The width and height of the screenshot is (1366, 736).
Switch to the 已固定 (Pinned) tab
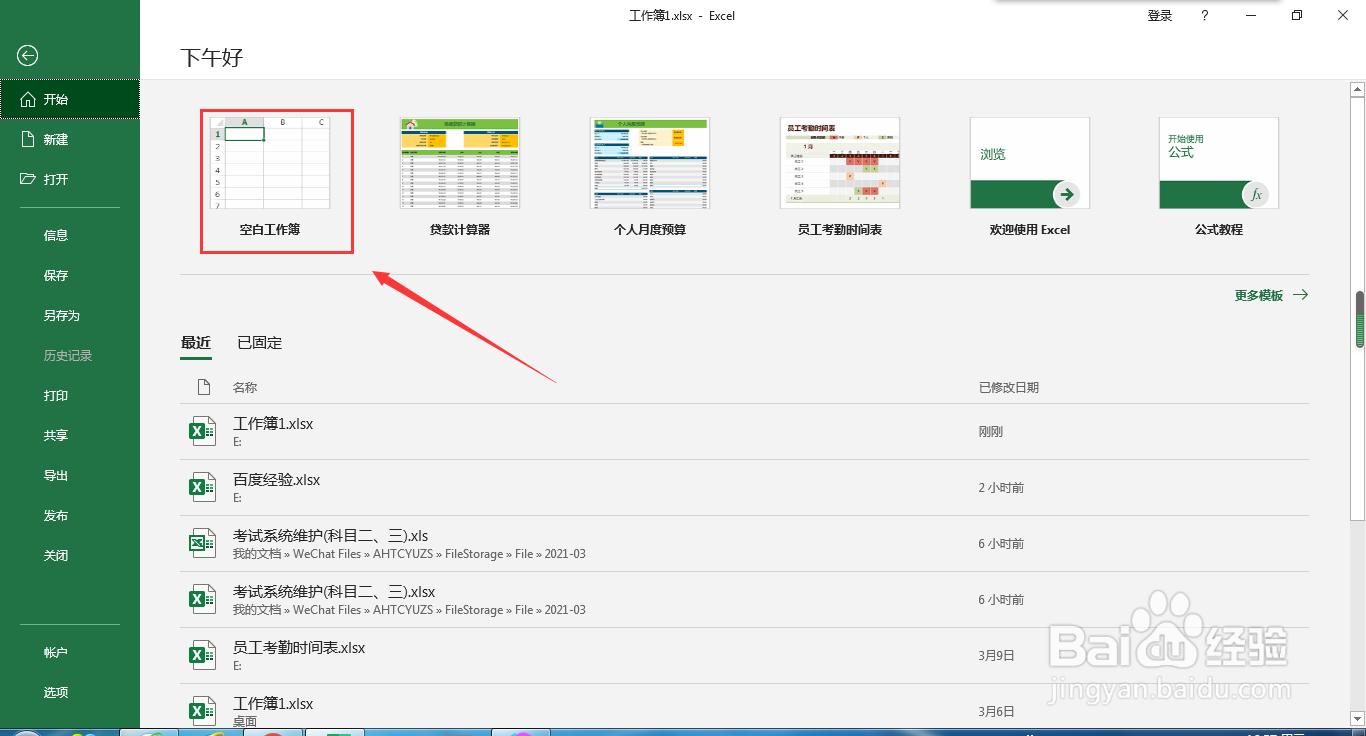point(258,342)
